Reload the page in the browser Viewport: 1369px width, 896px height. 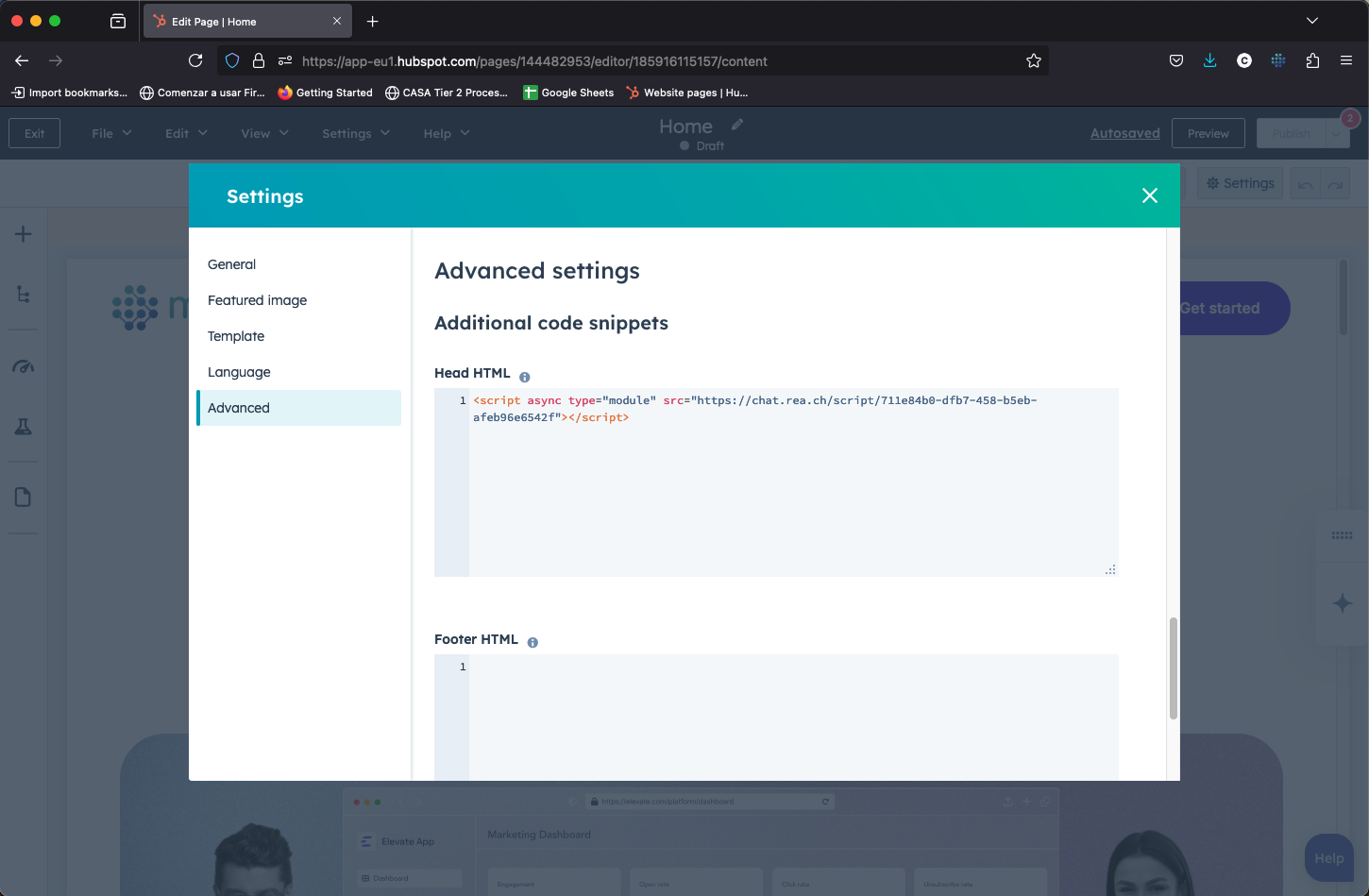coord(195,60)
